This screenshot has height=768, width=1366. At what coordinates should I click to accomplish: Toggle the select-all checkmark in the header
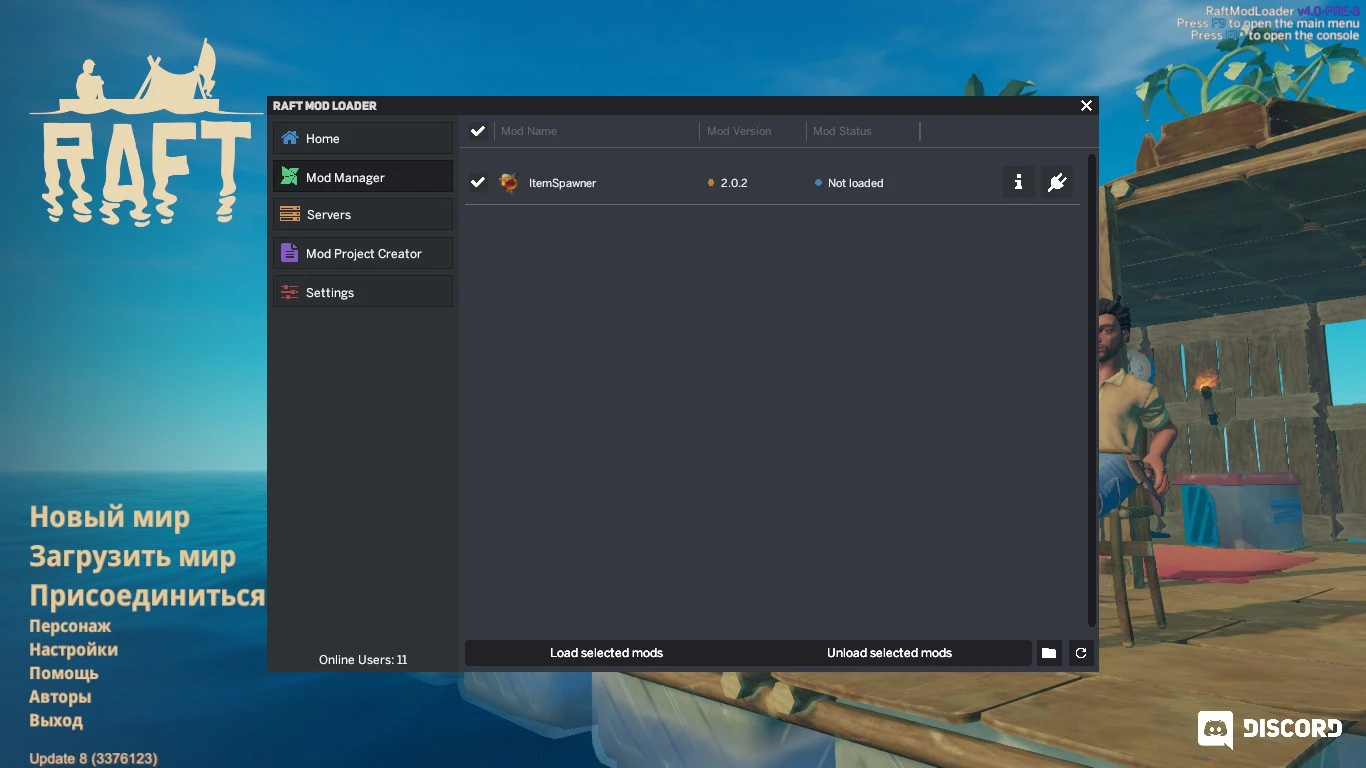tap(477, 130)
